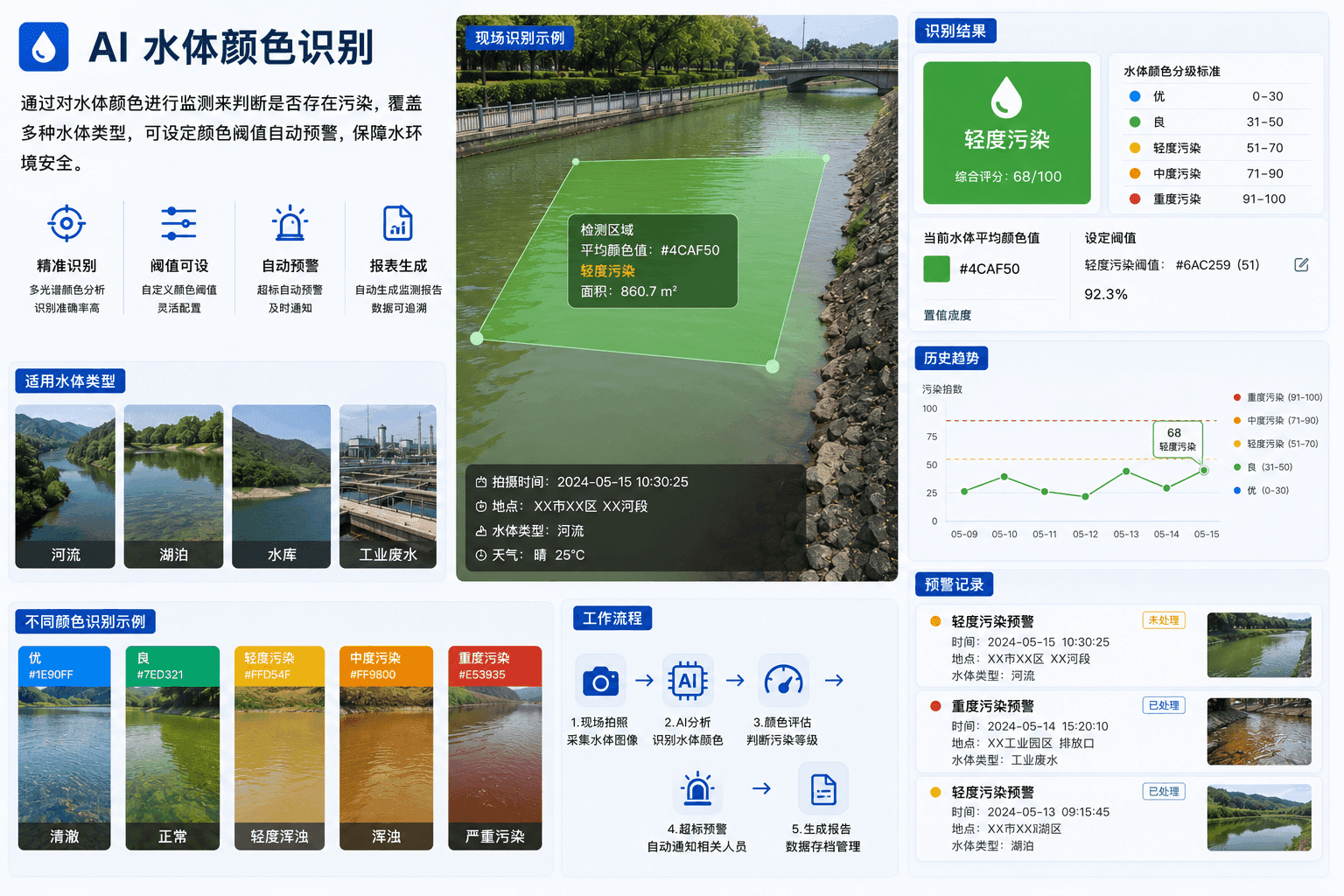This screenshot has height=896, width=1344.
Task: Click the 05-10 data point on trend chart
Action: pyautogui.click(x=1004, y=477)
